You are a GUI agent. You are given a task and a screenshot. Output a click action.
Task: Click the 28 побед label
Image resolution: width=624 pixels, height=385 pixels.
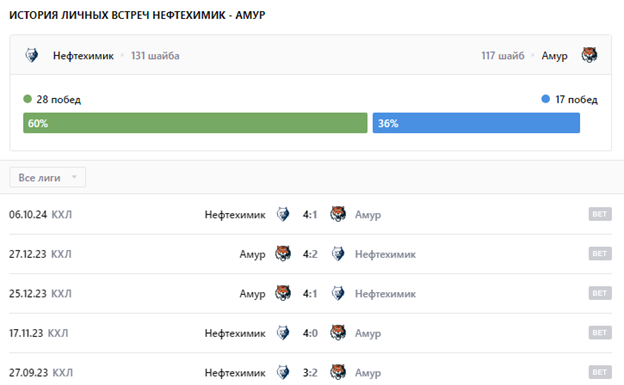58,100
